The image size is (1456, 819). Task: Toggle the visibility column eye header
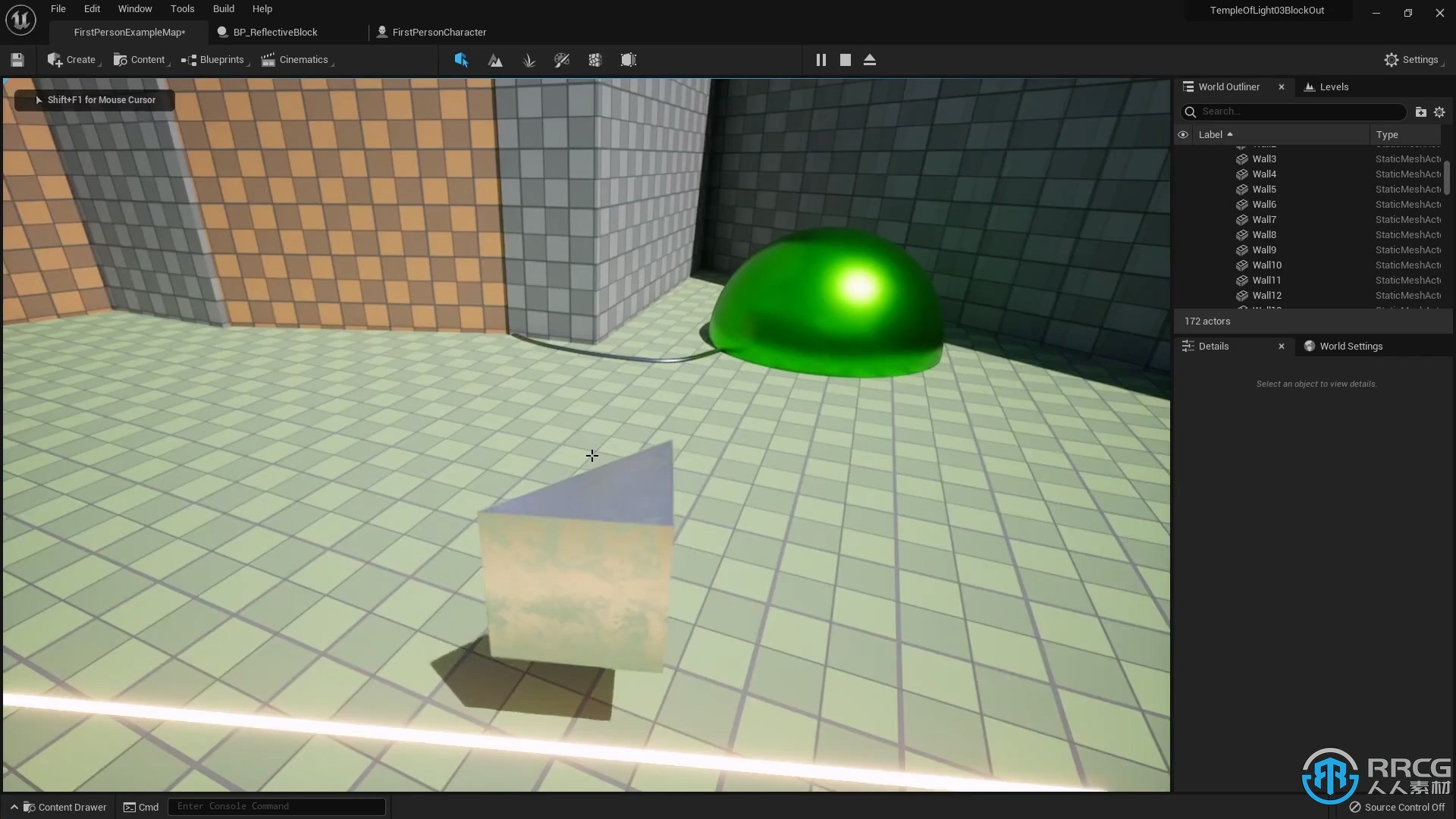tap(1183, 135)
